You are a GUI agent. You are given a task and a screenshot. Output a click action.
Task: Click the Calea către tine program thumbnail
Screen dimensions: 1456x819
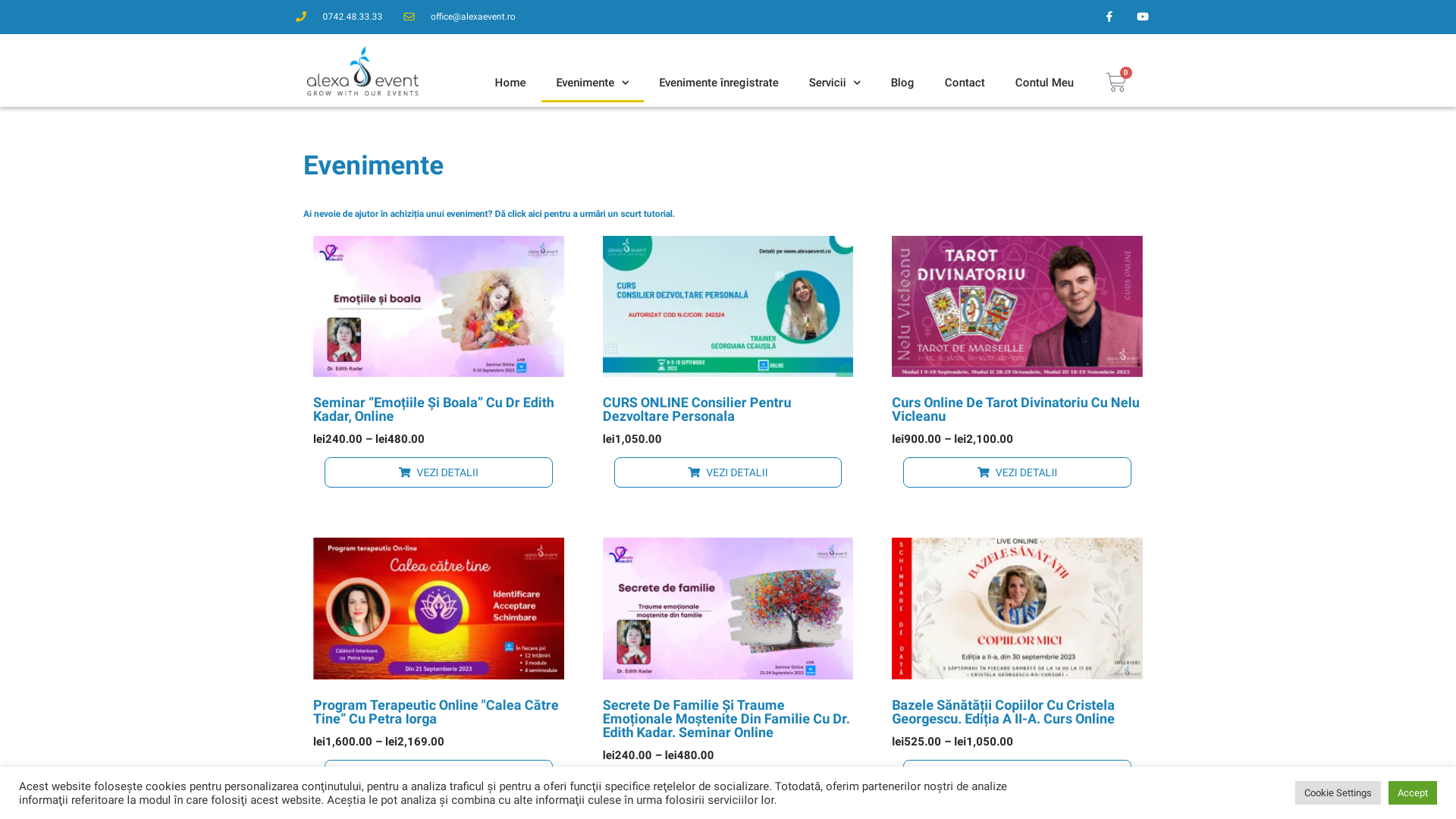[438, 608]
